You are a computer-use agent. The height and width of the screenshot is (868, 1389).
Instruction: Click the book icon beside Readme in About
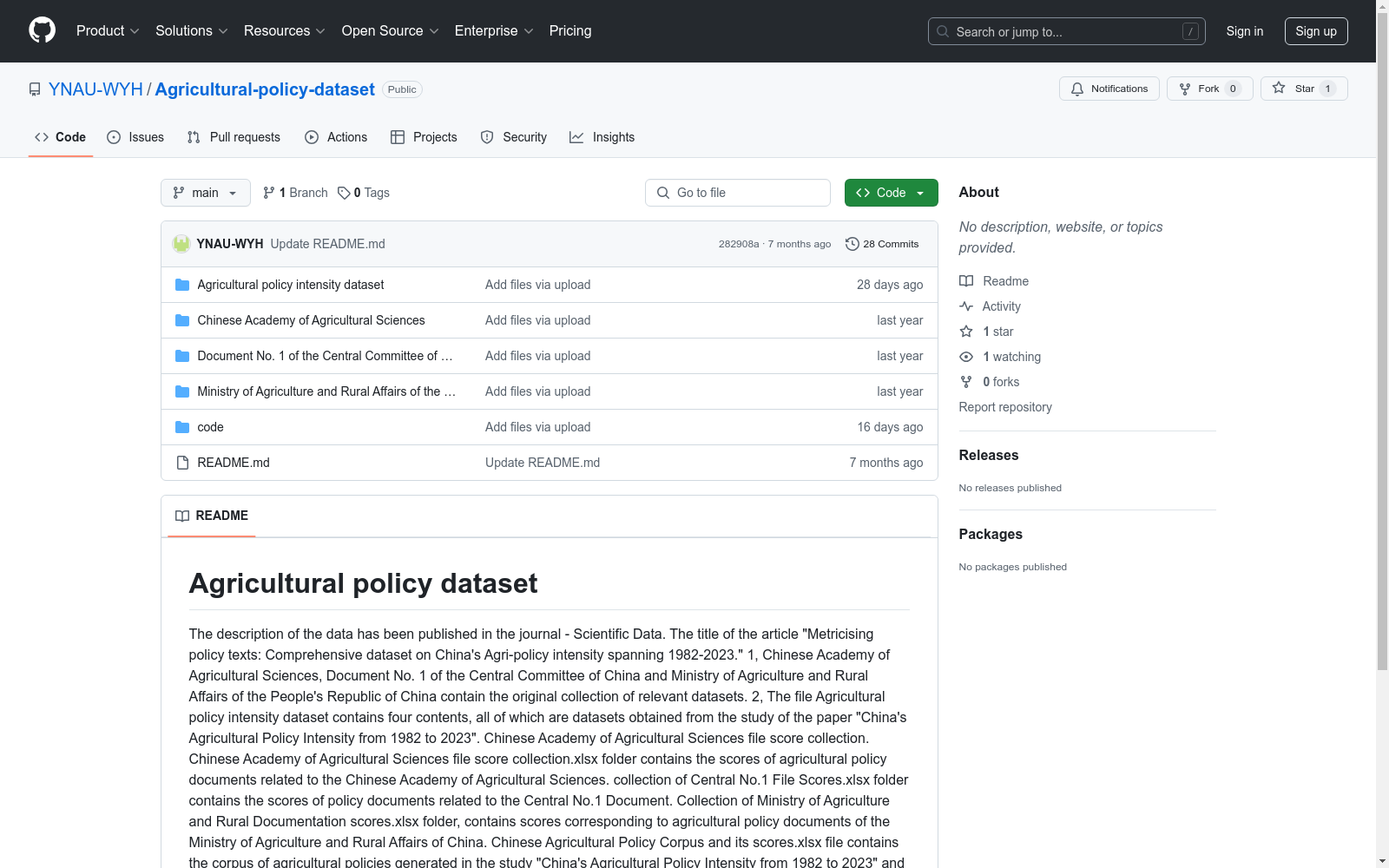(x=966, y=281)
